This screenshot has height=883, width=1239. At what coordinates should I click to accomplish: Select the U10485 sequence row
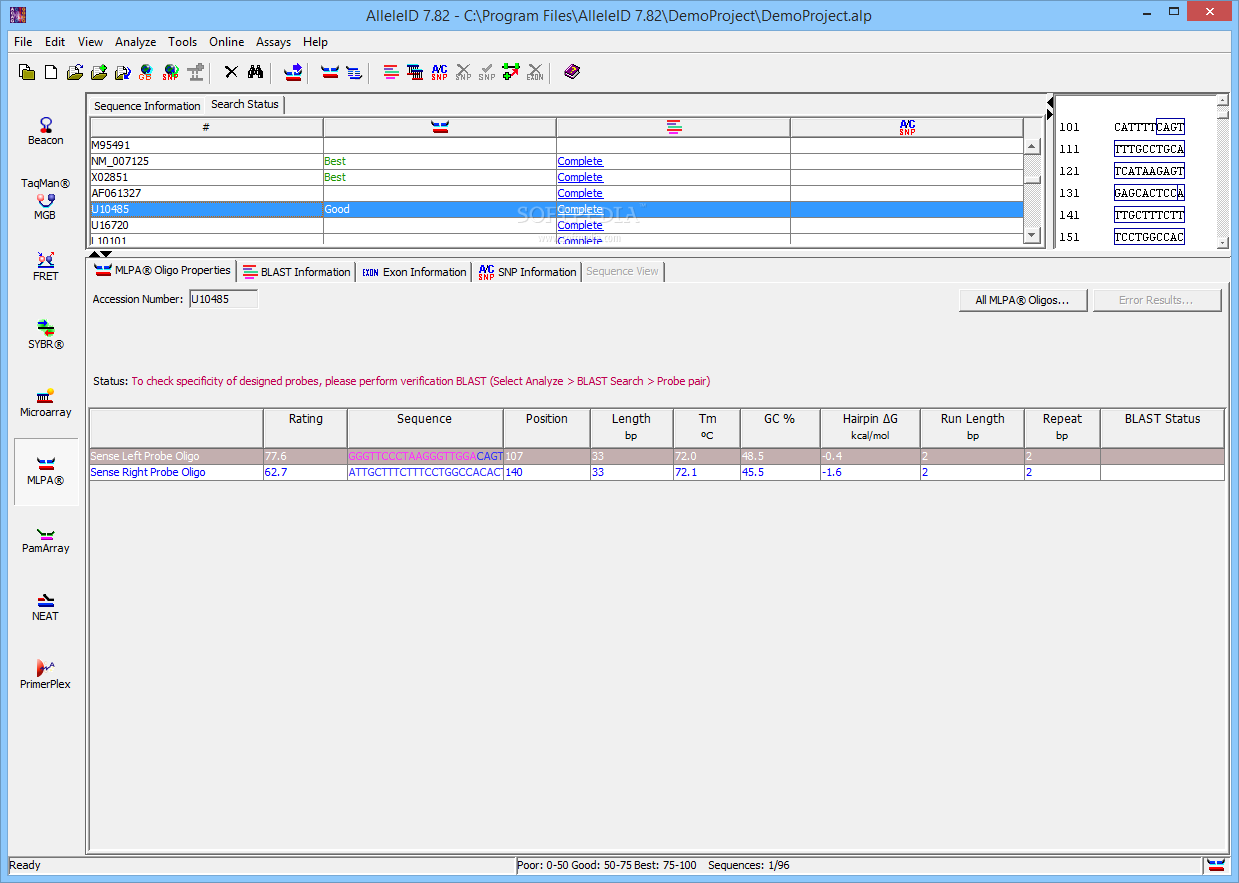coord(557,209)
